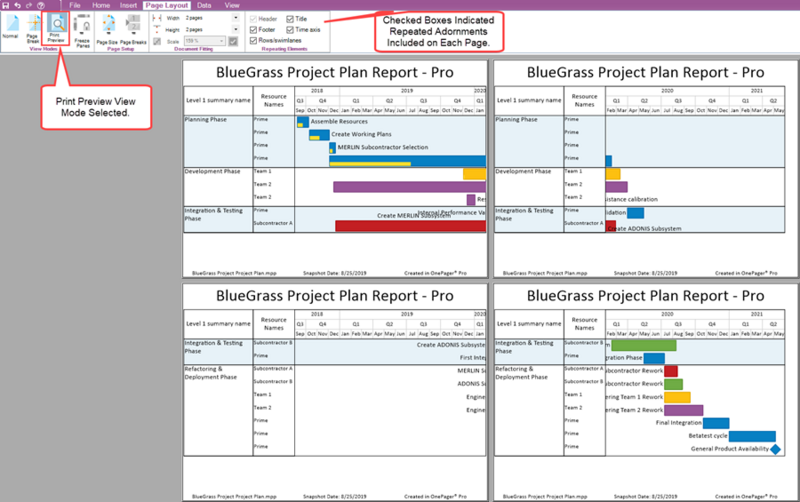Toggle the Rows/swimlanes checkbox
The height and width of the screenshot is (502, 800).
pos(254,40)
